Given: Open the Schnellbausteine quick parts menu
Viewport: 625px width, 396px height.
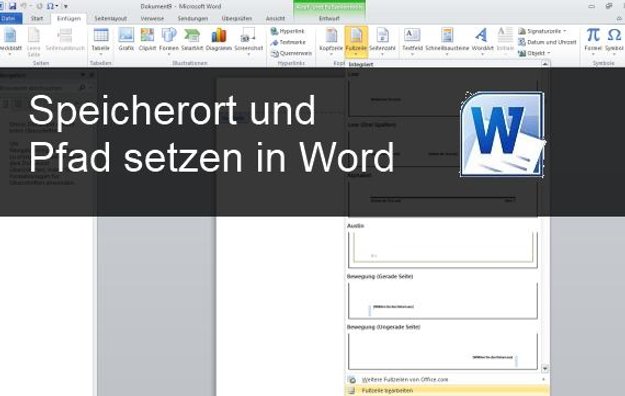Looking at the screenshot, I should point(447,42).
